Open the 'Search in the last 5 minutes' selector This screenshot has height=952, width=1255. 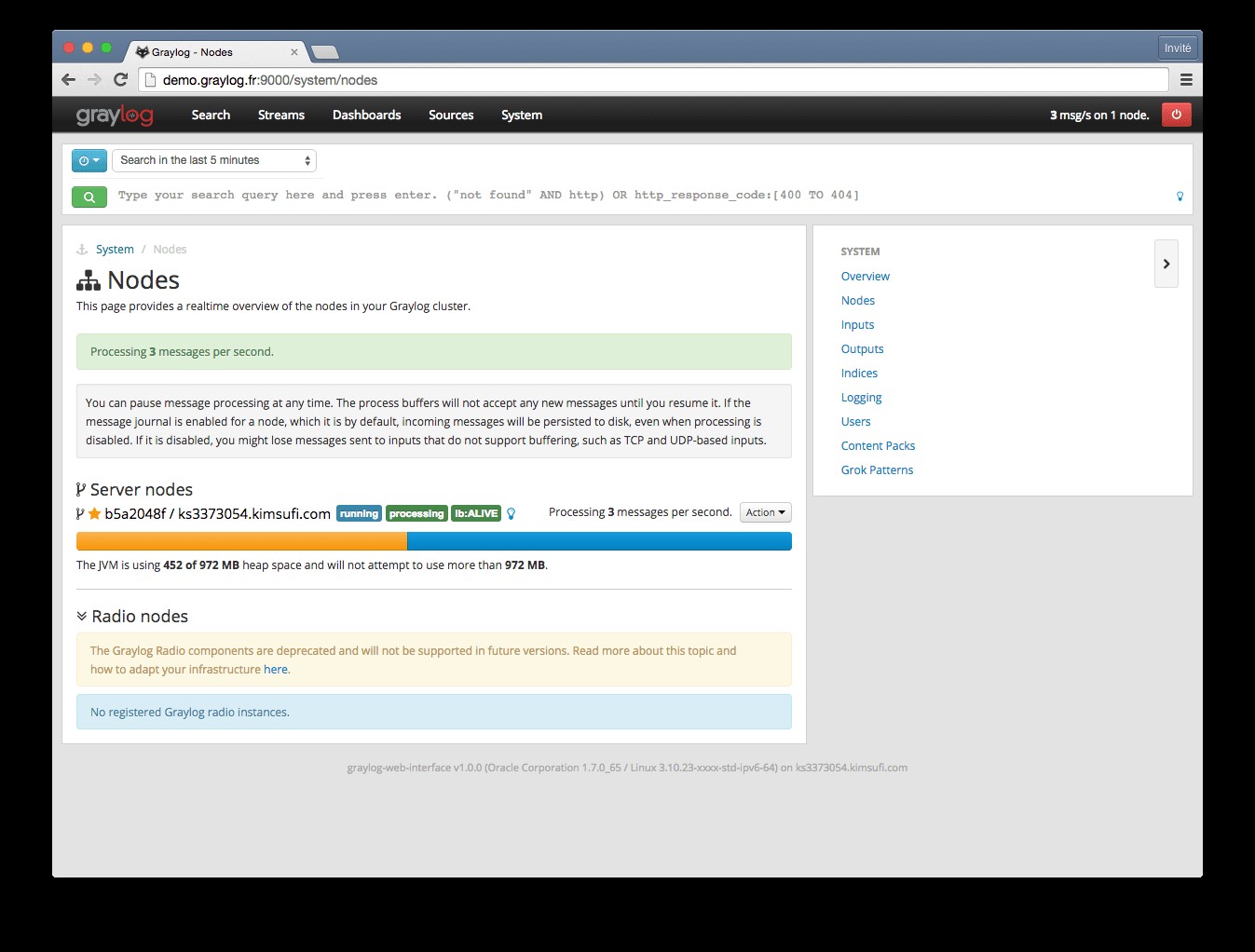tap(214, 160)
